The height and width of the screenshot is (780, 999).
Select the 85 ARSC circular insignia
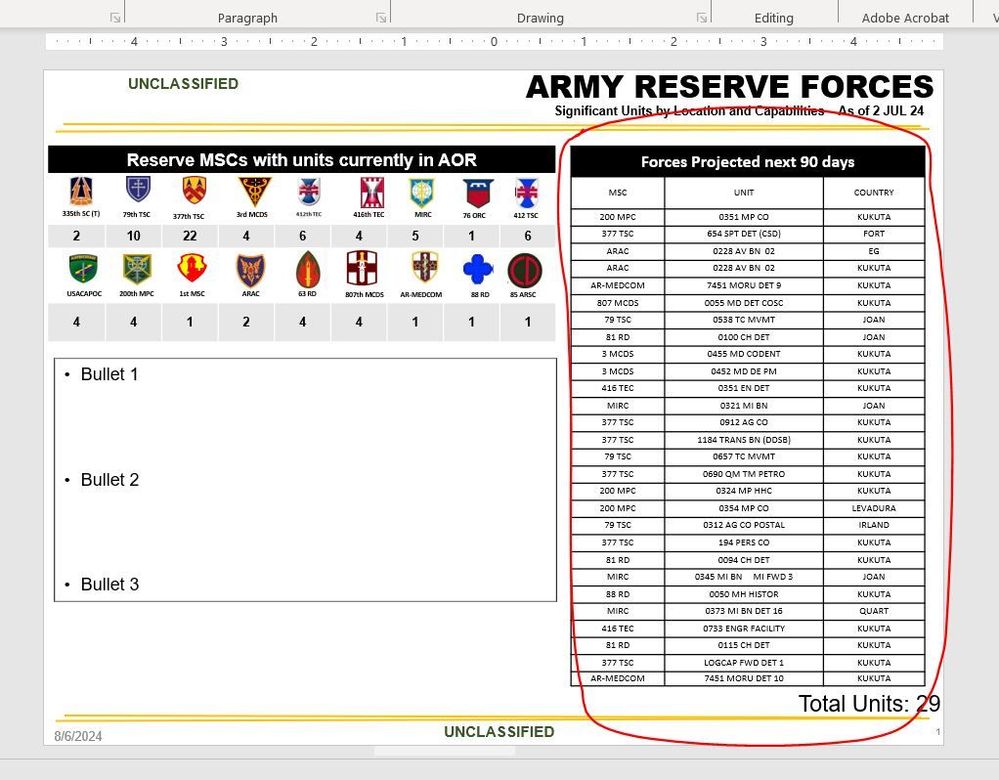524,271
